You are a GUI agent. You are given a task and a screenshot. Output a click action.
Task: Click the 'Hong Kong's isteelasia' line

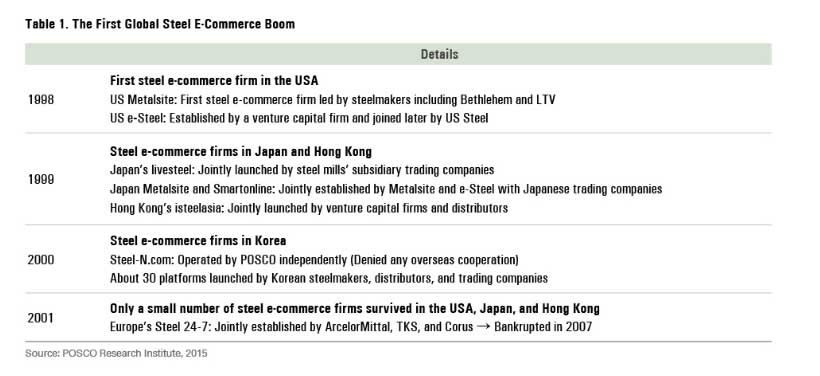point(309,208)
